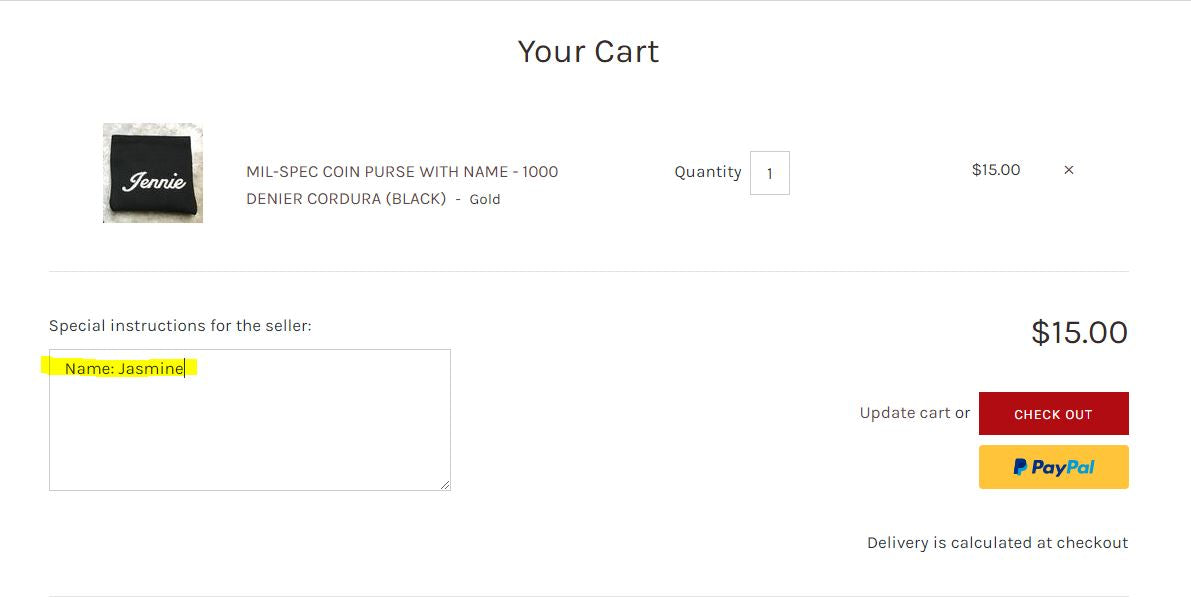Click the 'Quantity' label text
Image resolution: width=1191 pixels, height=616 pixels.
(x=707, y=172)
